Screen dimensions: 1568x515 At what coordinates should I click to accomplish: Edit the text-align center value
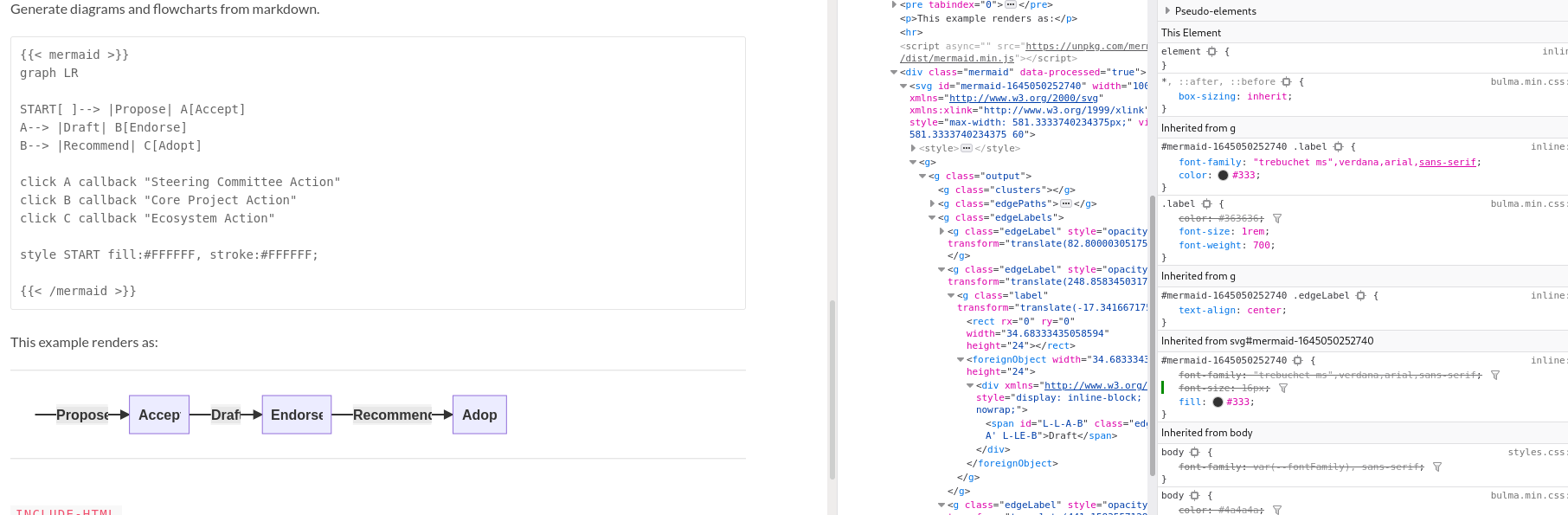click(x=1264, y=311)
